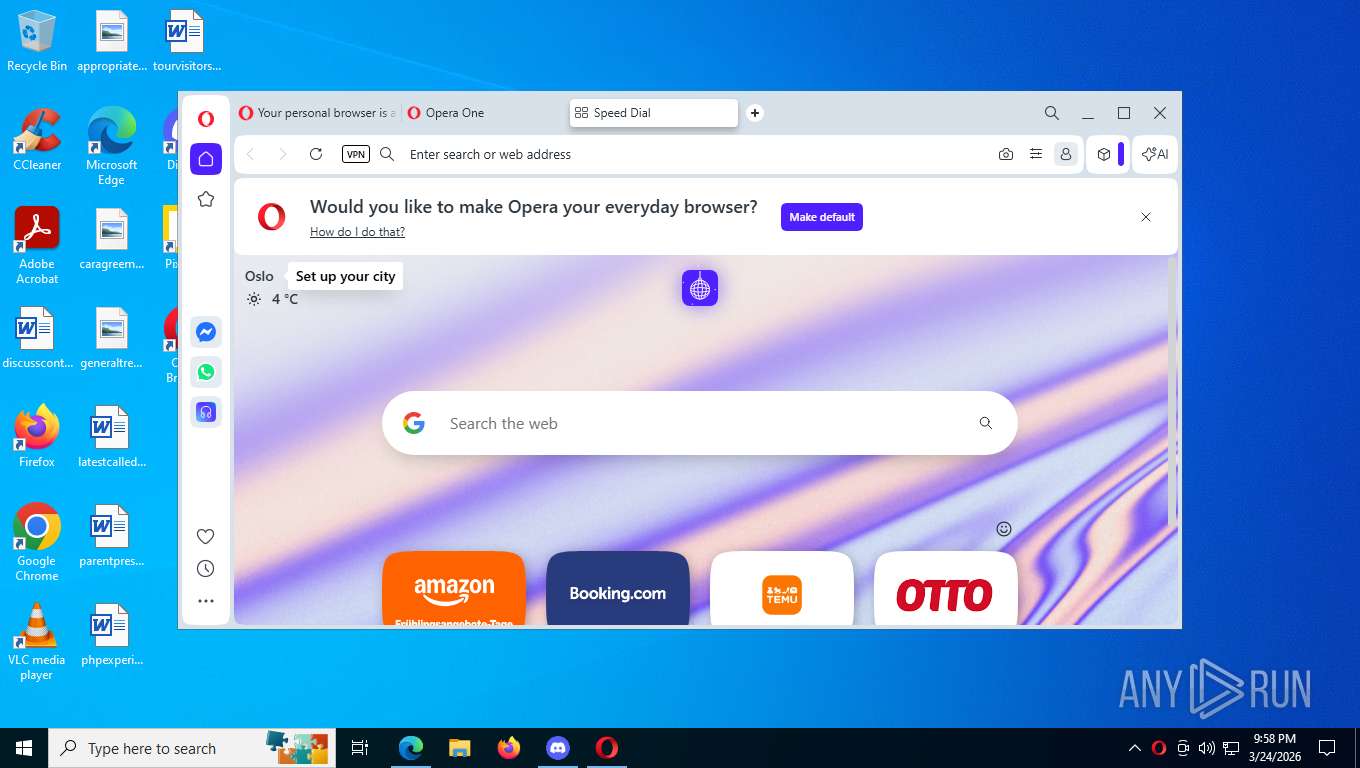Image resolution: width=1360 pixels, height=768 pixels.
Task: Switch to 'Your personal browser is' tab
Action: [x=317, y=113]
